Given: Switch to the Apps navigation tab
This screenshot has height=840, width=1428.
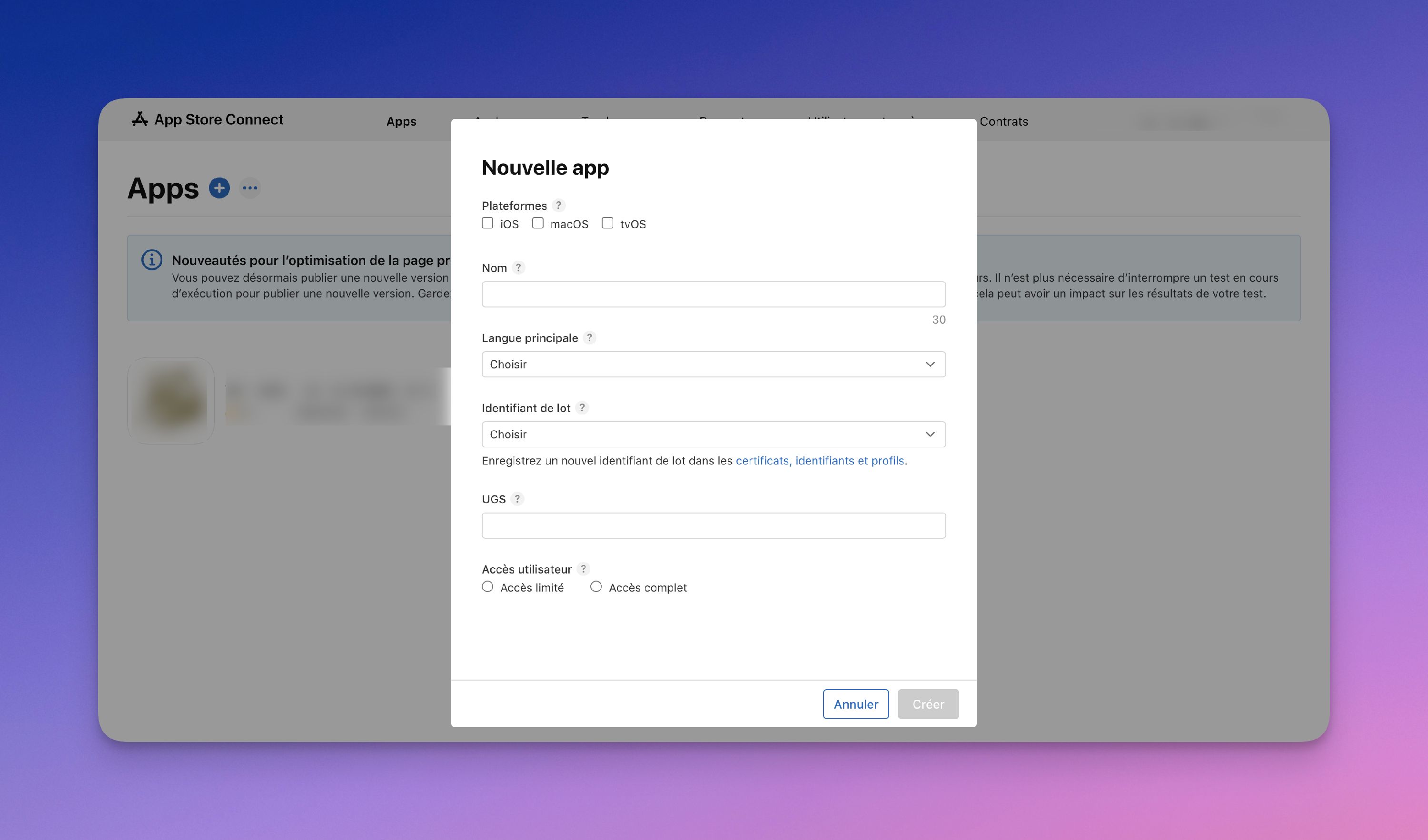Looking at the screenshot, I should [401, 121].
